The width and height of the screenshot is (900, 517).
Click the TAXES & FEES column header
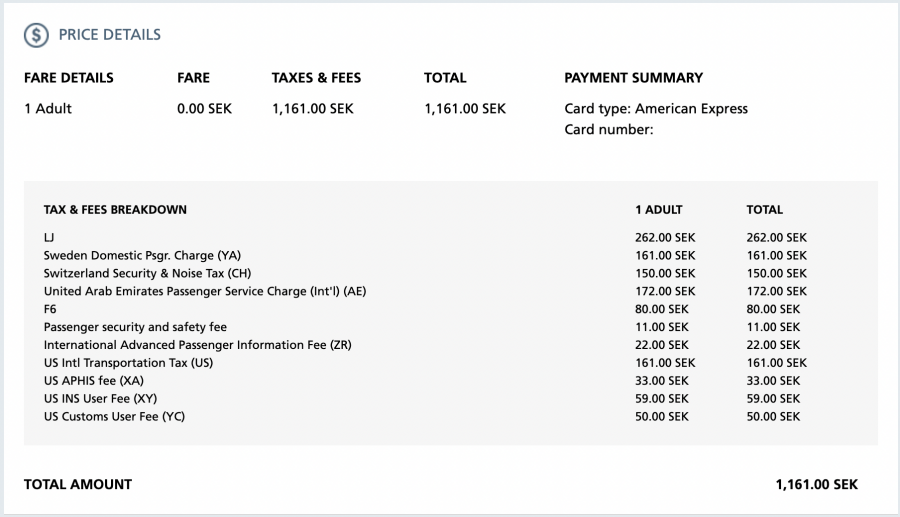316,78
